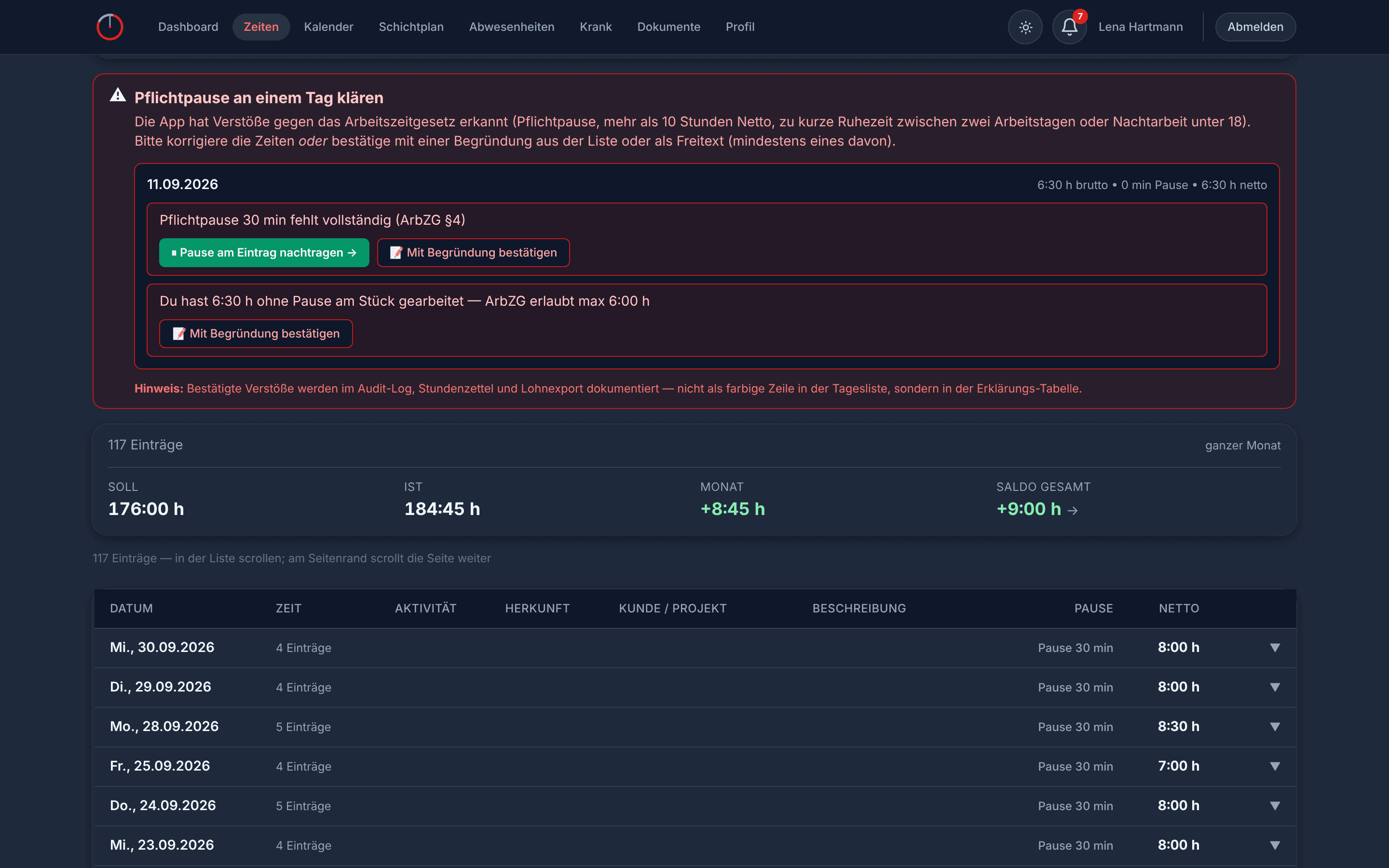
Task: Open the Krank section
Action: (x=595, y=27)
